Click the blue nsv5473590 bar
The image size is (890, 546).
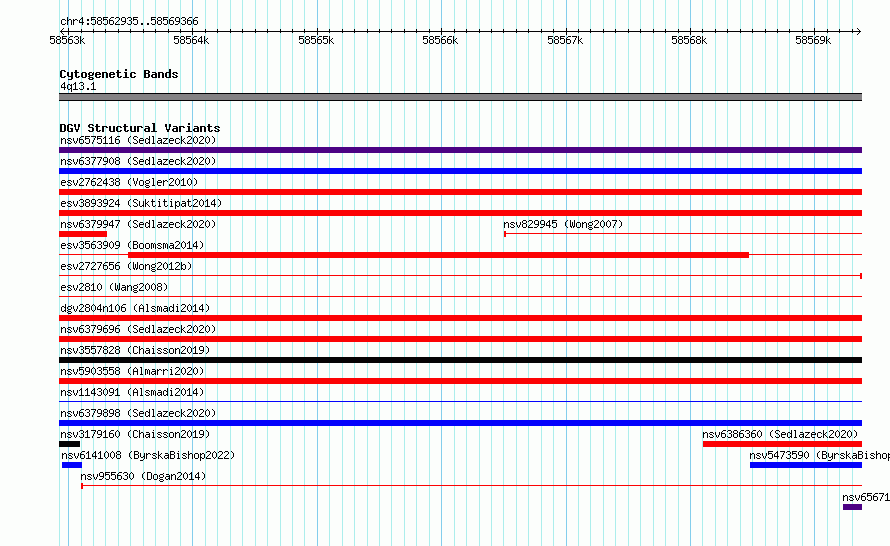[806, 465]
